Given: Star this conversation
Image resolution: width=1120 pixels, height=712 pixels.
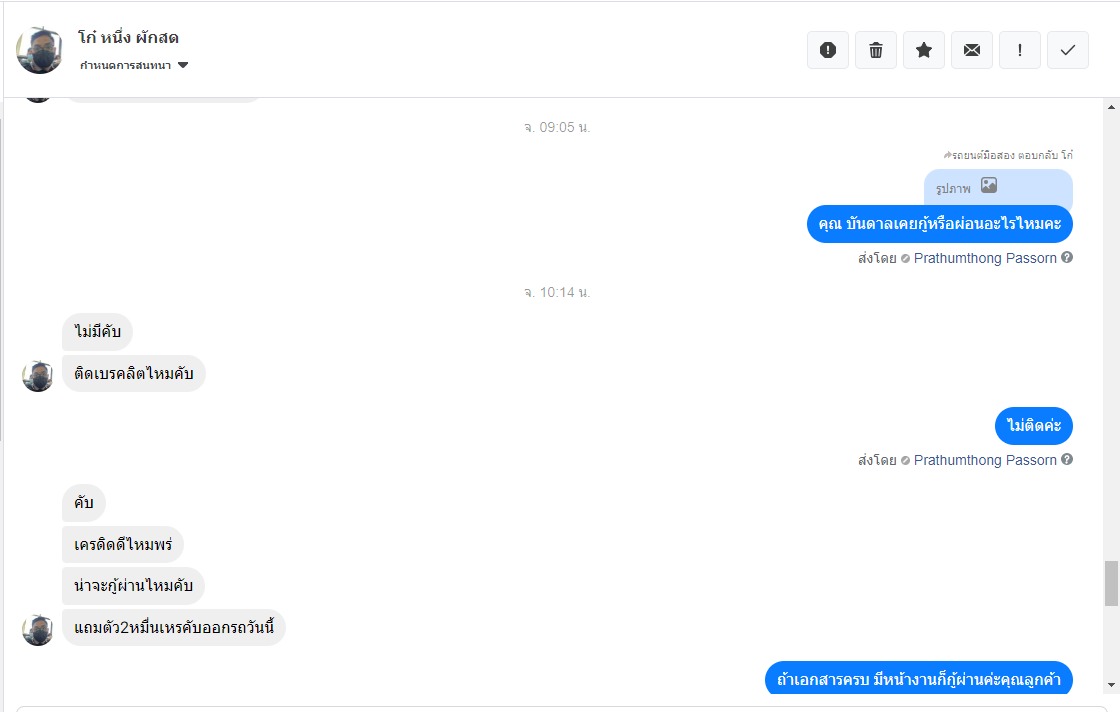Looking at the screenshot, I should click(x=924, y=50).
